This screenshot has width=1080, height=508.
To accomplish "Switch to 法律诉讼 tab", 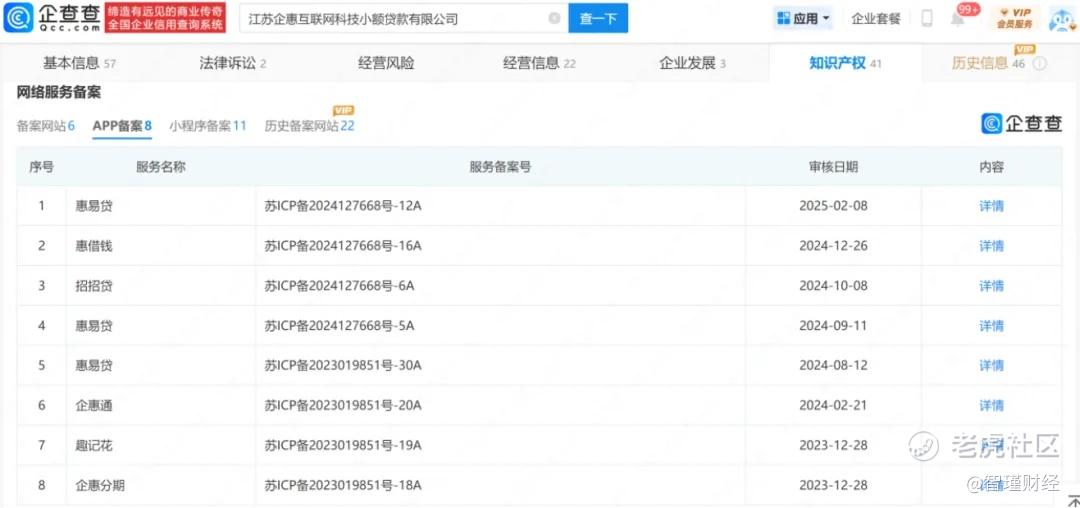I will pyautogui.click(x=233, y=63).
